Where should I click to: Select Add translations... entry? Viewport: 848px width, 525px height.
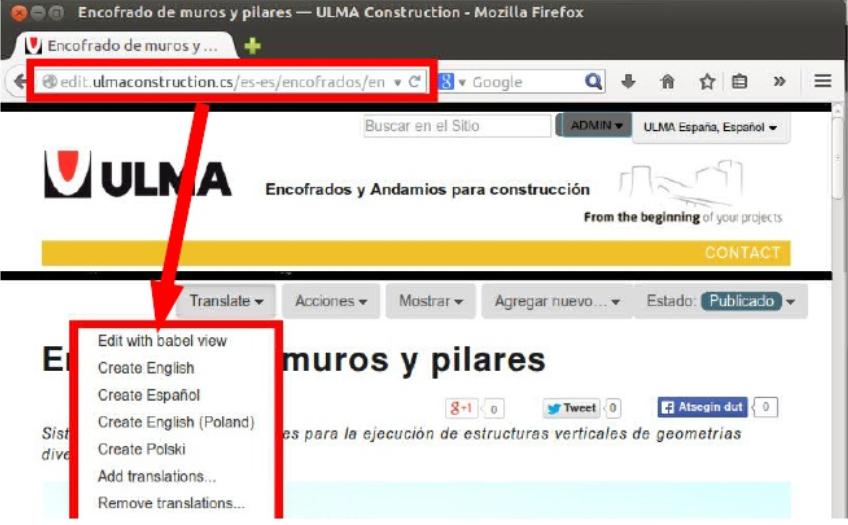tap(157, 476)
